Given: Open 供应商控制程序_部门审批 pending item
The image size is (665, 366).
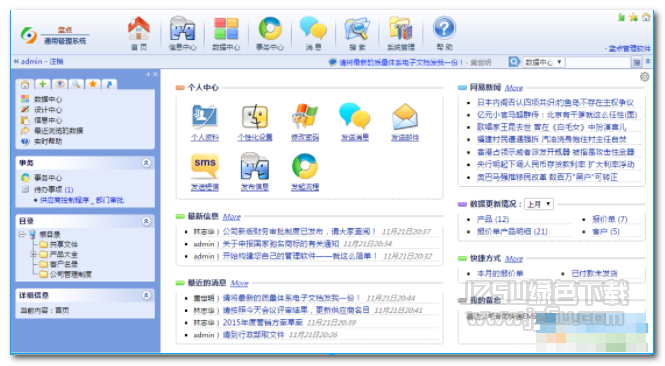Looking at the screenshot, I should (x=82, y=200).
